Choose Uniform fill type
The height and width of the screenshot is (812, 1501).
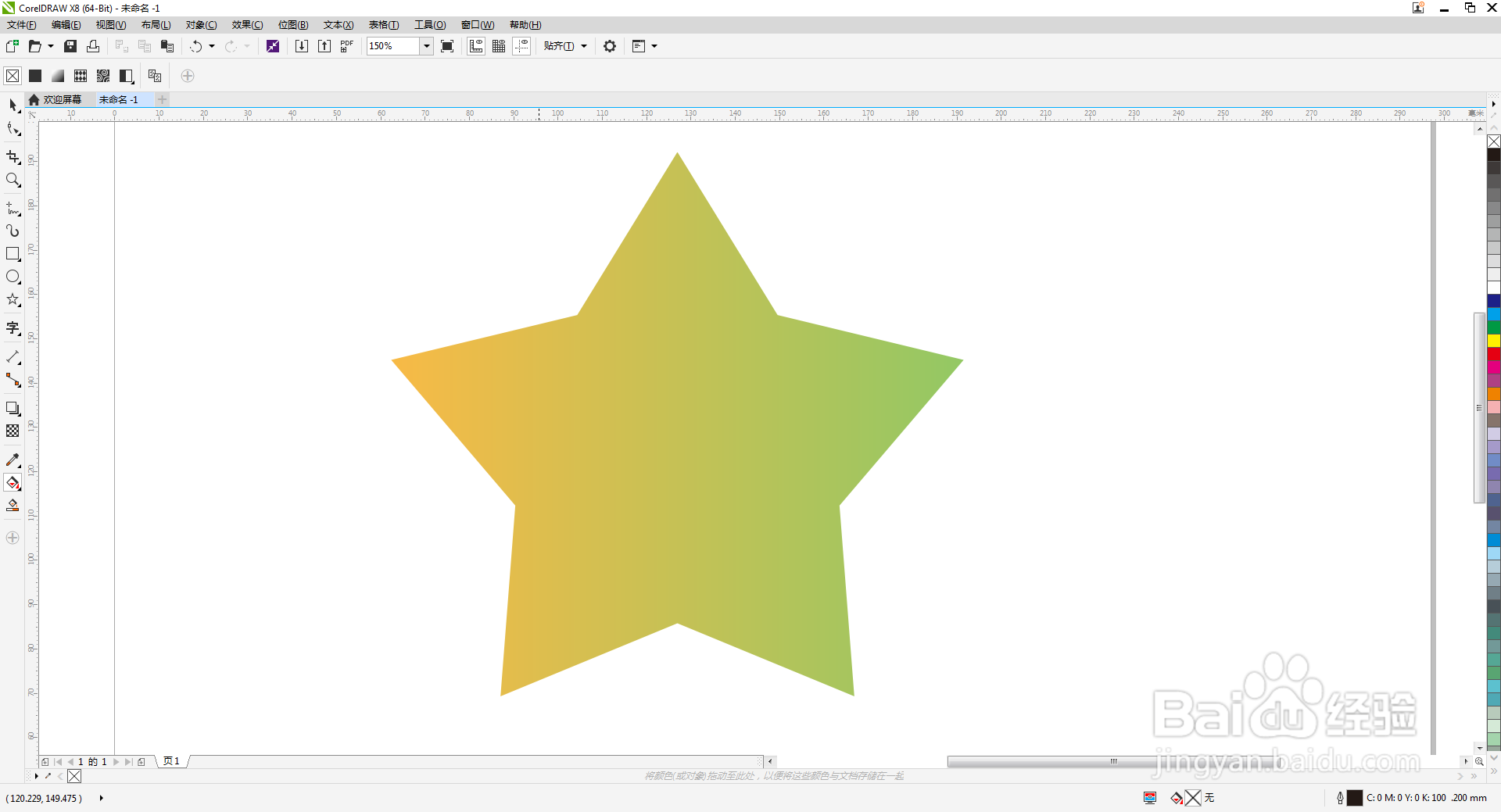click(35, 76)
